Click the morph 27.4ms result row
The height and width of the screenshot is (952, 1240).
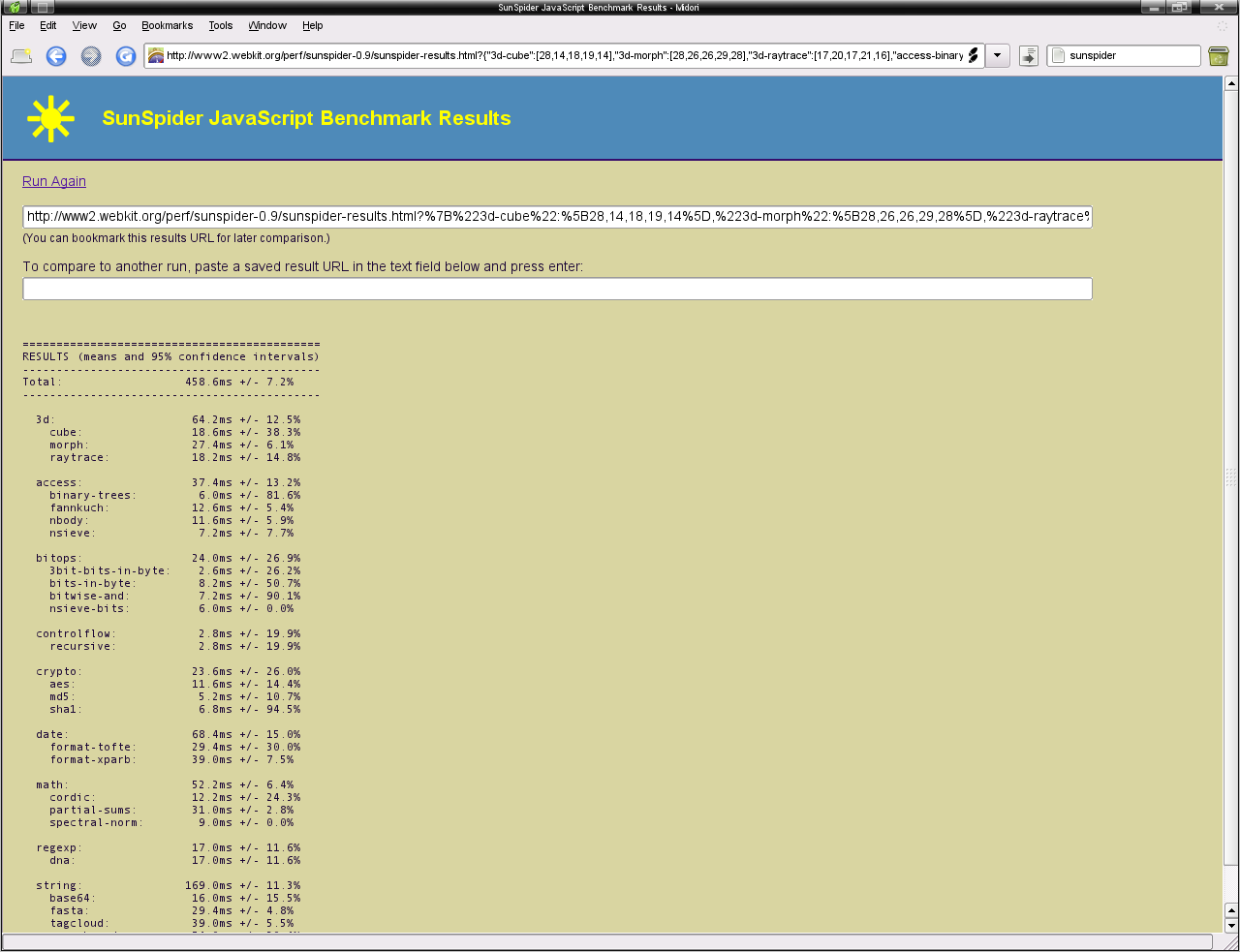(x=171, y=445)
